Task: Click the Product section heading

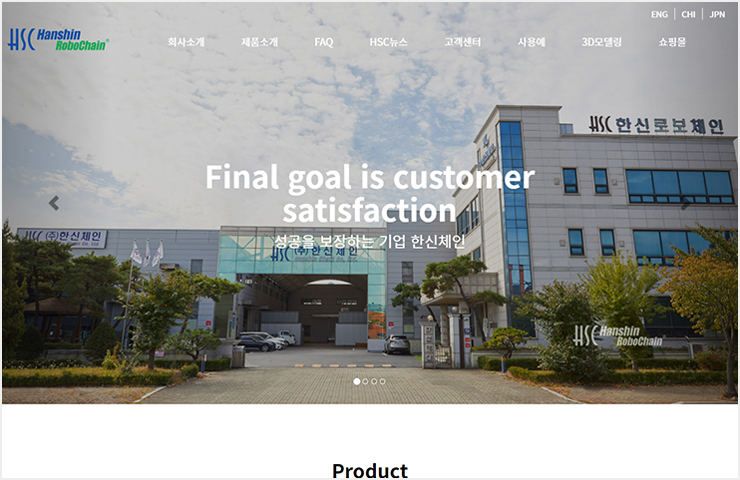Action: tap(370, 471)
